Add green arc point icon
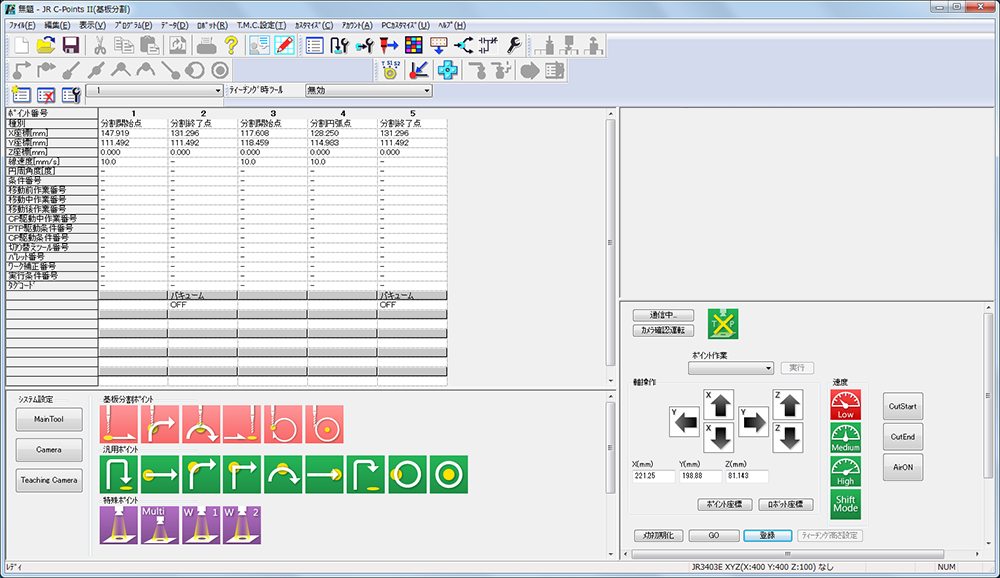This screenshot has width=1000, height=578. pyautogui.click(x=283, y=475)
